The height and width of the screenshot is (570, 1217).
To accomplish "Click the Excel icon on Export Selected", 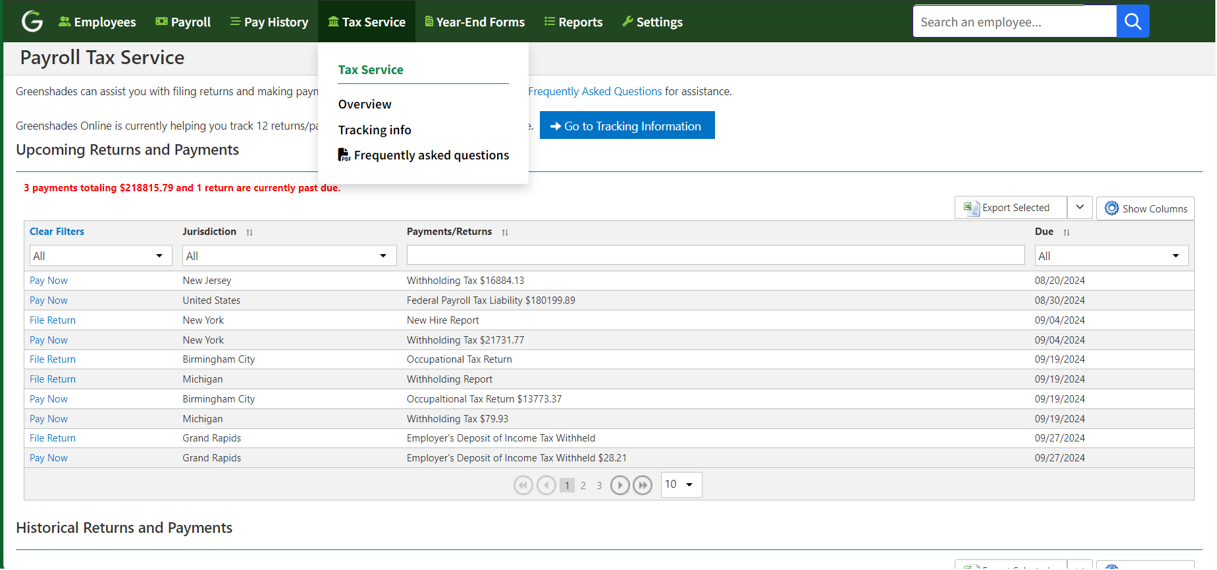I will [971, 208].
